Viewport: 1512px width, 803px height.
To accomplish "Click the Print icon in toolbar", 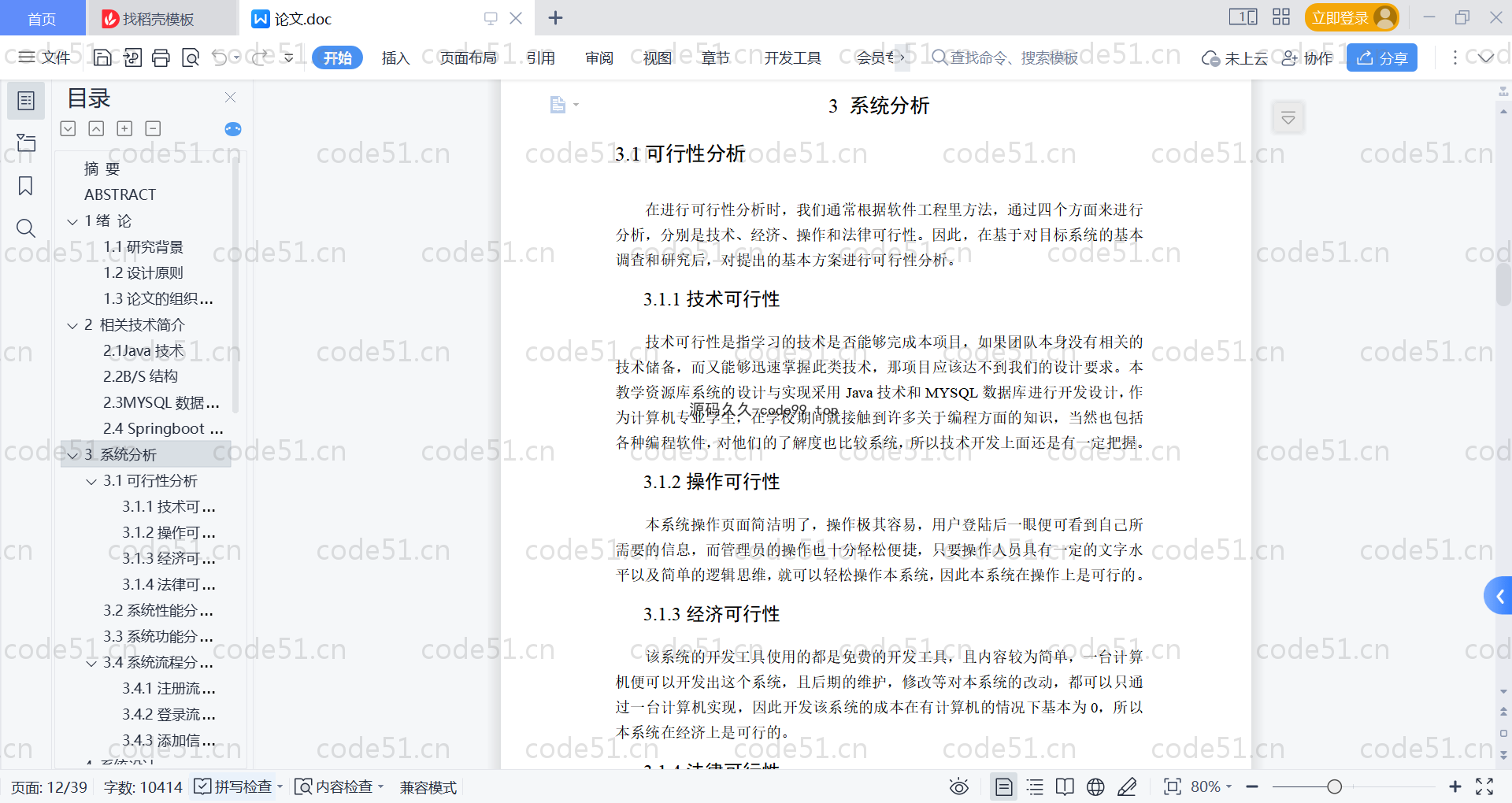I will click(161, 57).
